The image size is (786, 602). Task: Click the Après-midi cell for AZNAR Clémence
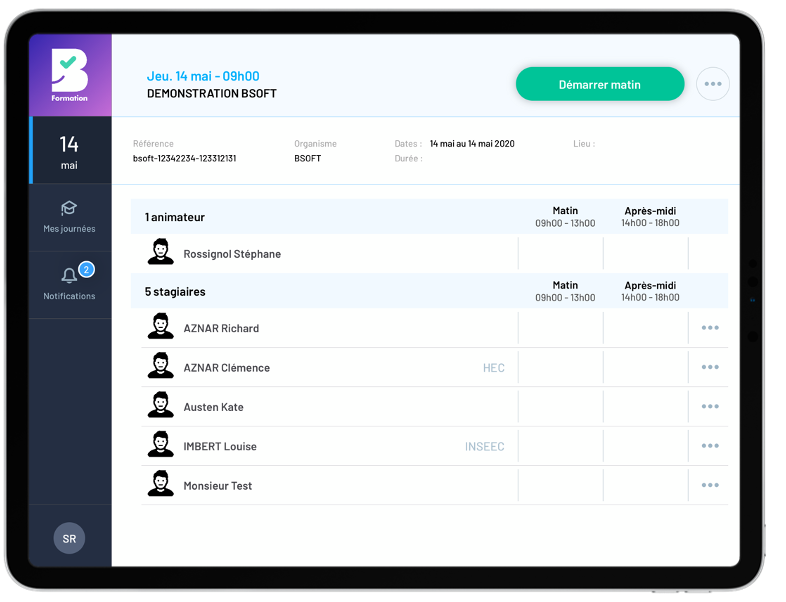[646, 367]
